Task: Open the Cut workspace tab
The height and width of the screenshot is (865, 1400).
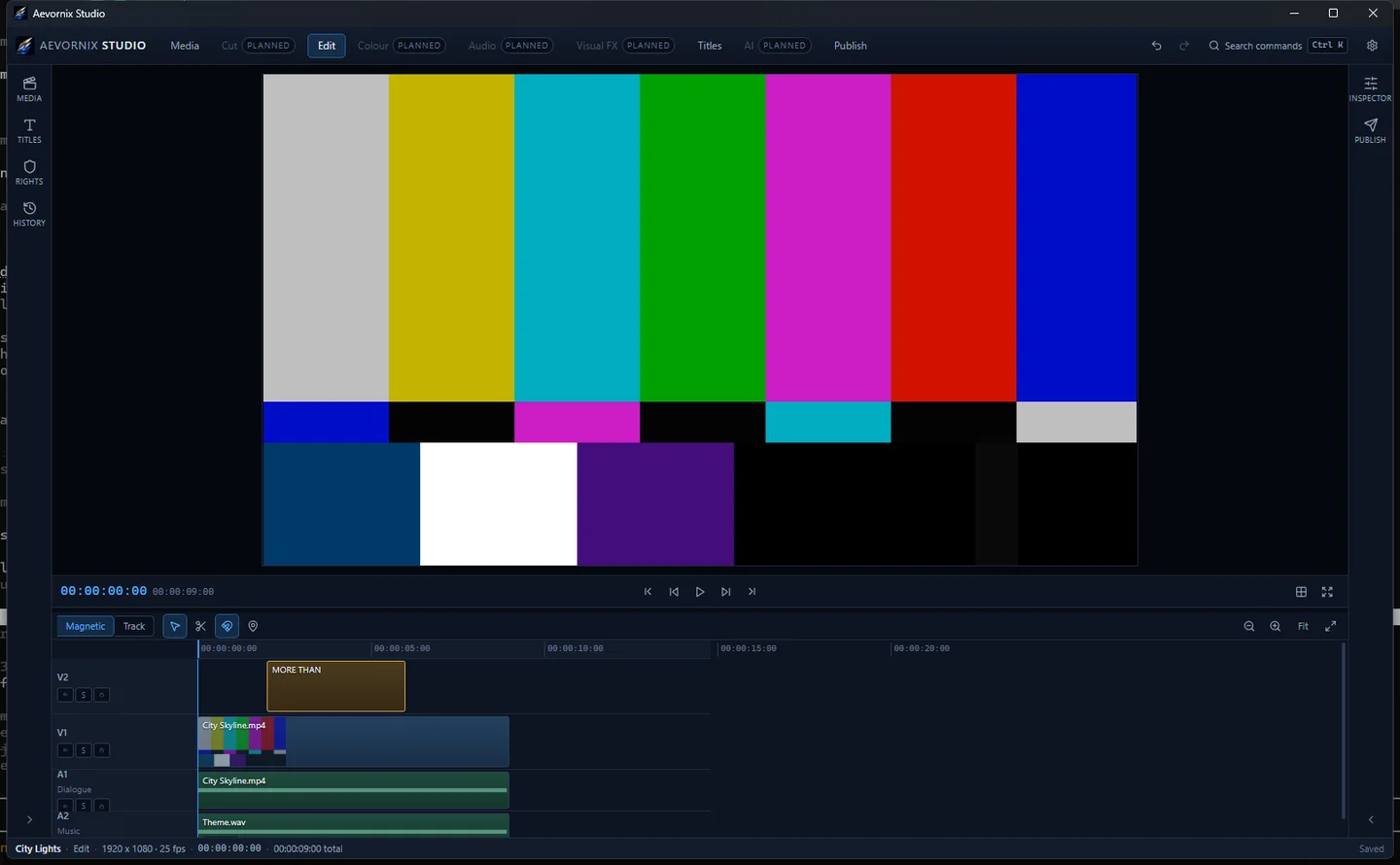Action: point(258,46)
